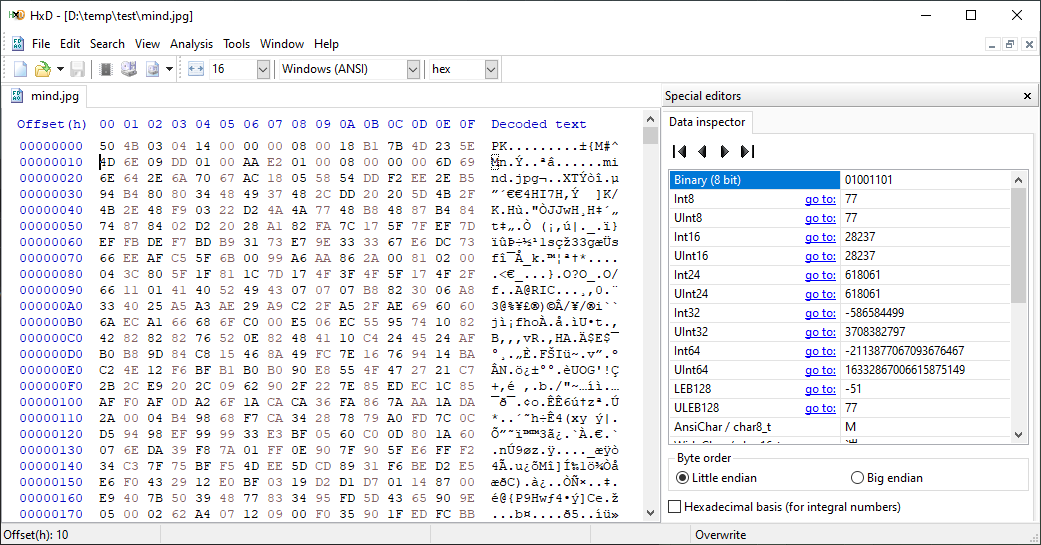Click the Overwrite status bar indicator
The image size is (1041, 545).
[x=720, y=535]
